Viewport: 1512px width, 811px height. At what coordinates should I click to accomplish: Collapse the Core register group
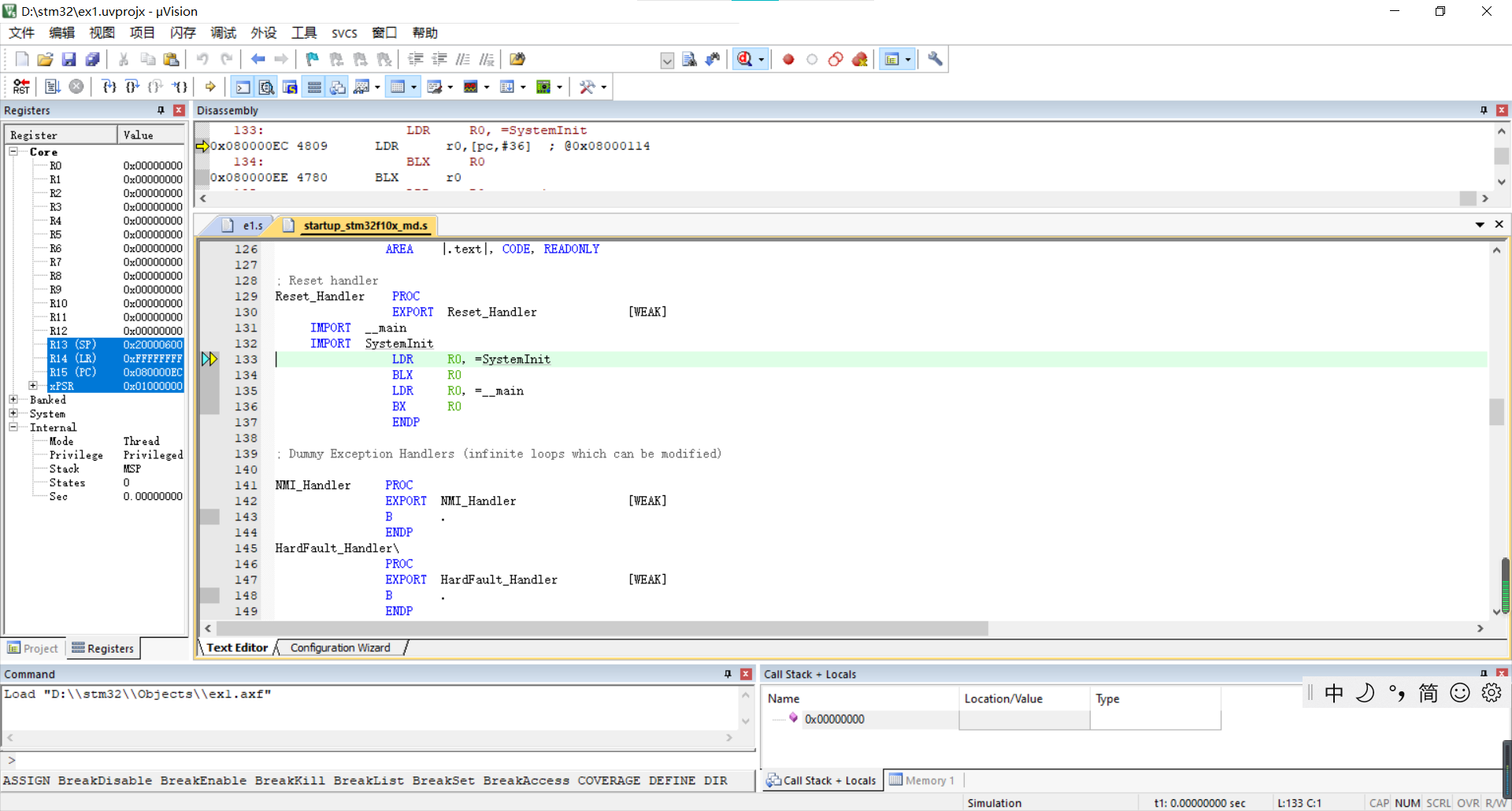click(13, 151)
